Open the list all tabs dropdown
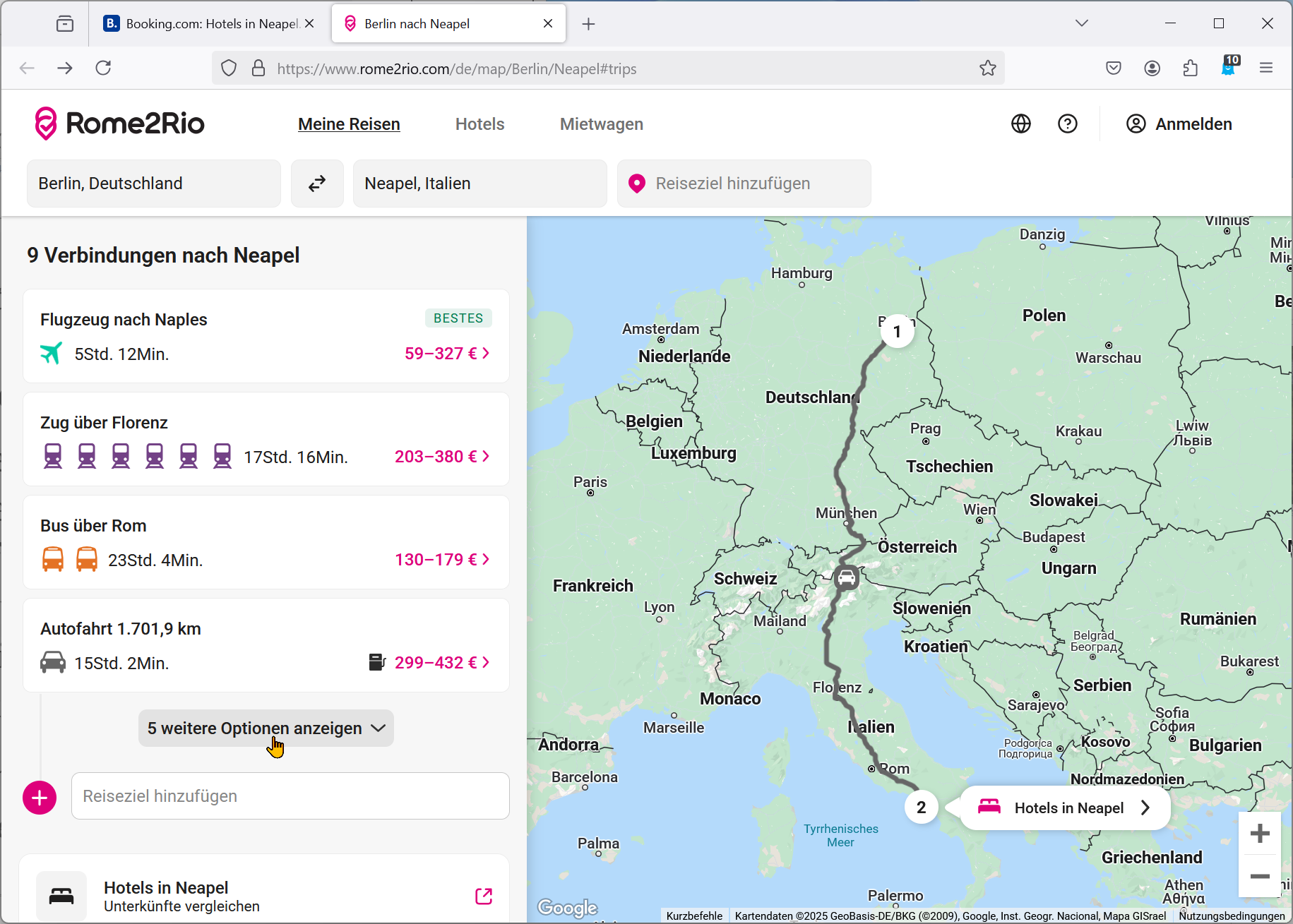 tap(1082, 23)
